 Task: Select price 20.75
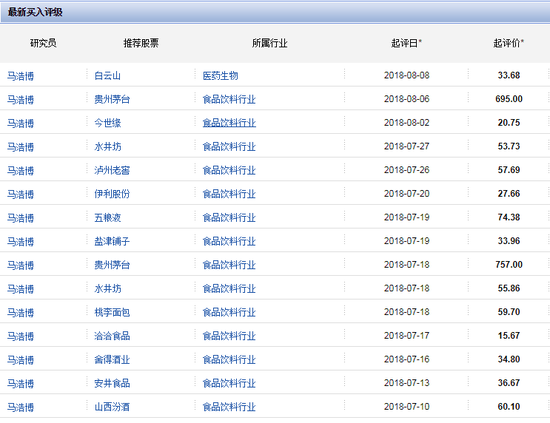tap(509, 123)
